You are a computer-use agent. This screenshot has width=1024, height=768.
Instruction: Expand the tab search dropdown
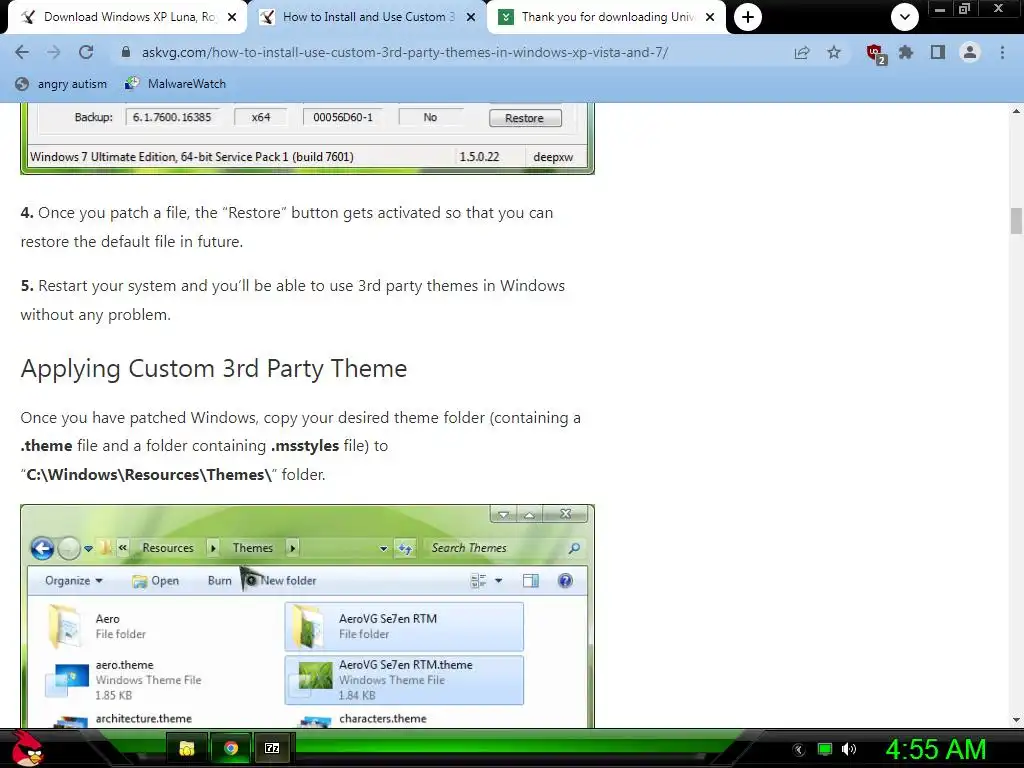tap(904, 17)
